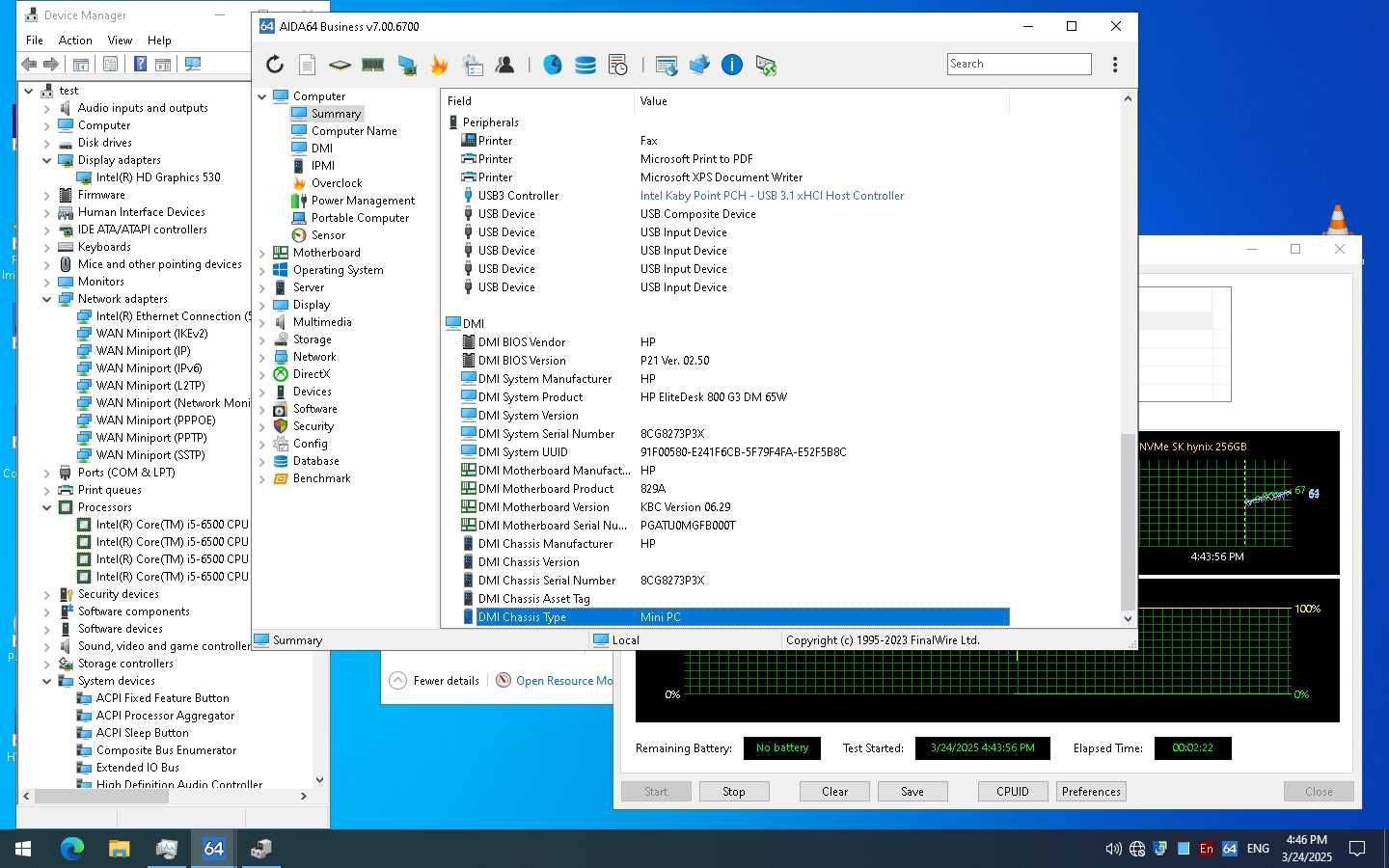
Task: Open the View menu in Device Manager
Action: coord(120,41)
